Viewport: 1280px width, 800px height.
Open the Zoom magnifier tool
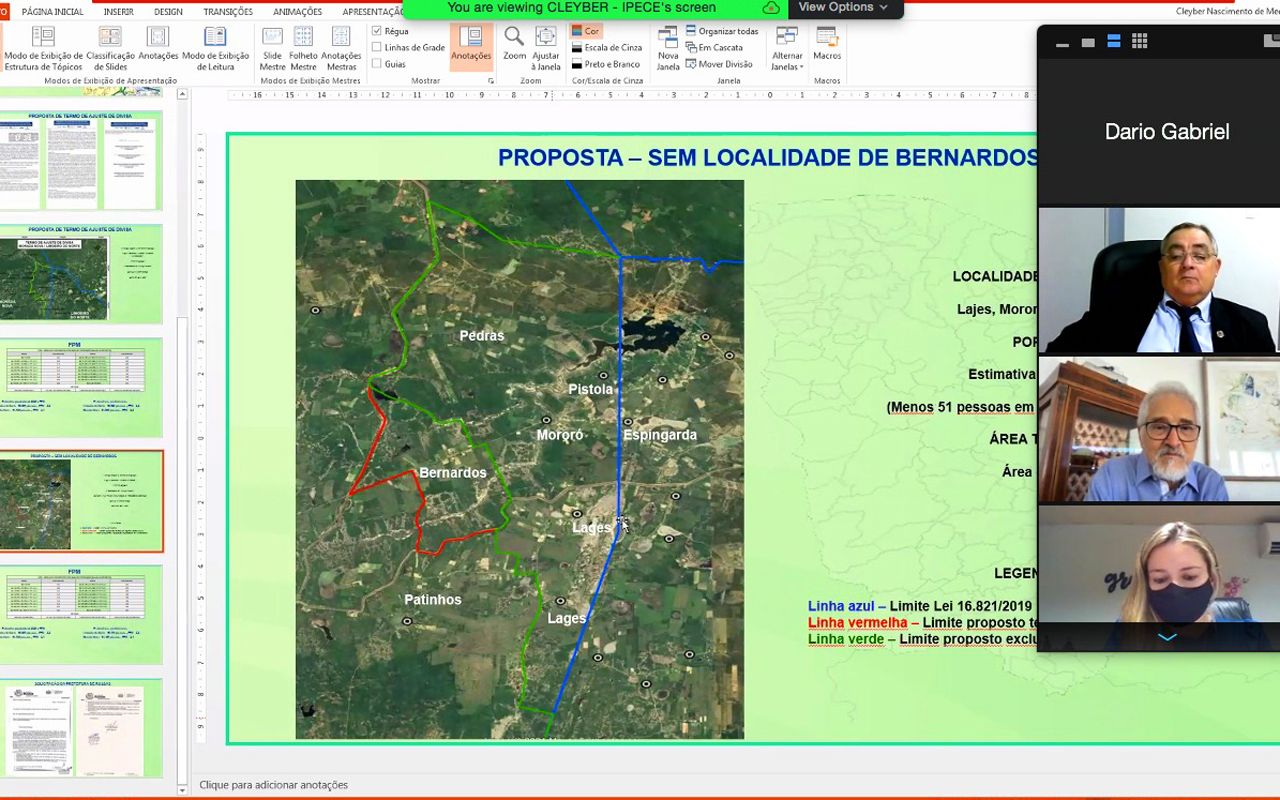(514, 44)
